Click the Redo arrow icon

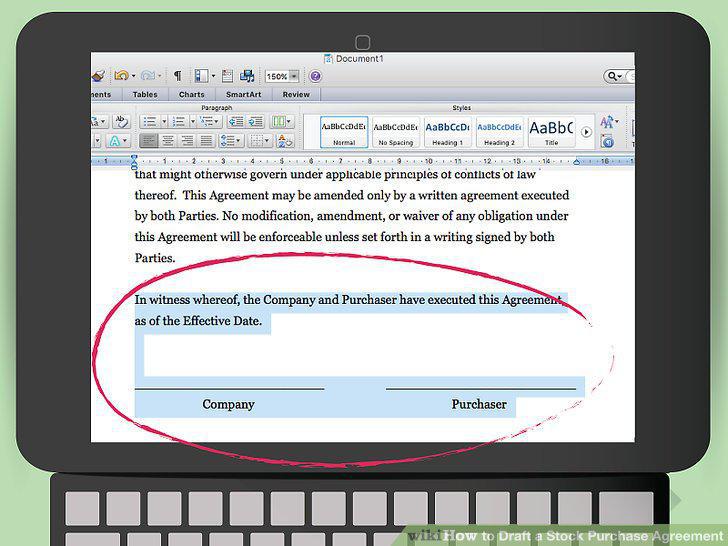click(148, 75)
